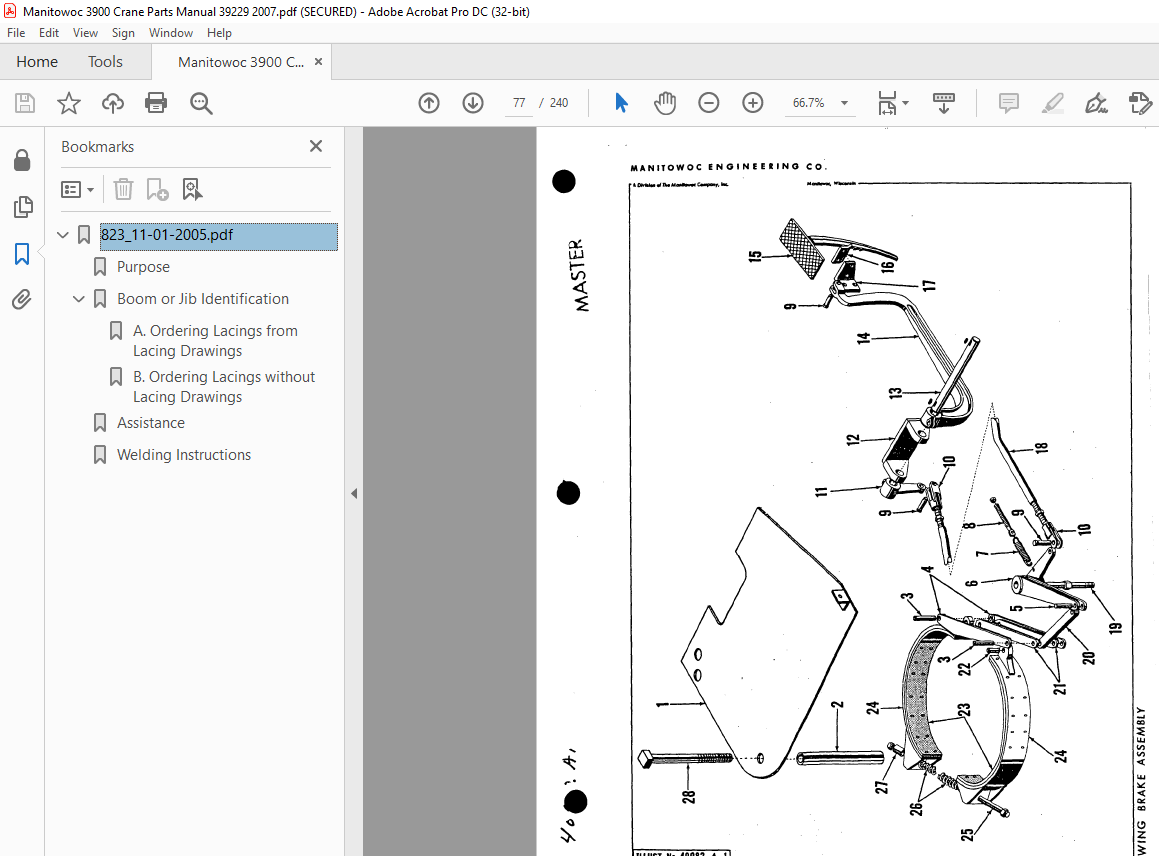Collapse the 823_11-01-2005.pdf bookmark
This screenshot has width=1159, height=856.
[63, 235]
